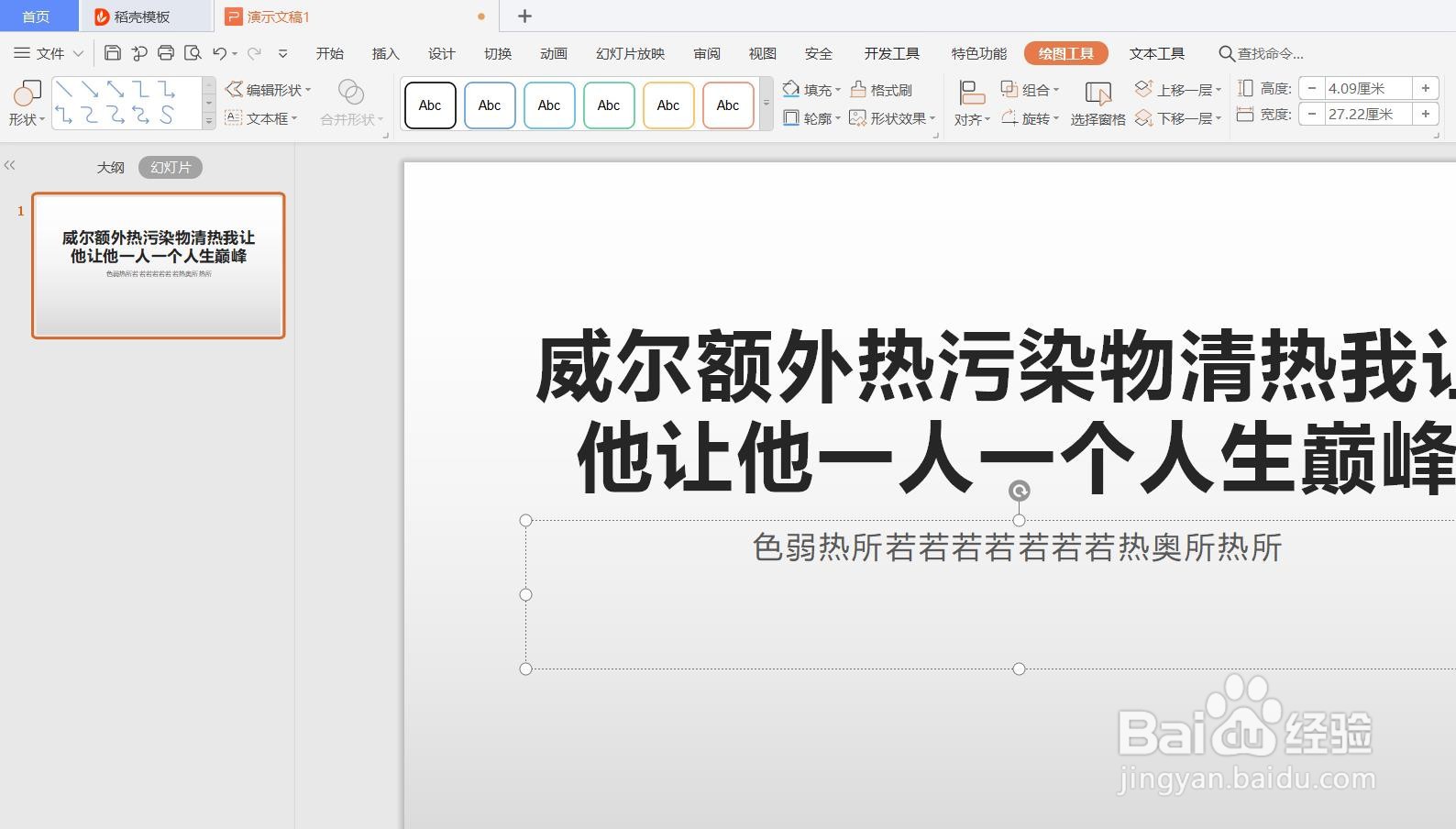The width and height of the screenshot is (1456, 829).
Task: Click the Save icon in quick toolbar
Action: pos(113,53)
